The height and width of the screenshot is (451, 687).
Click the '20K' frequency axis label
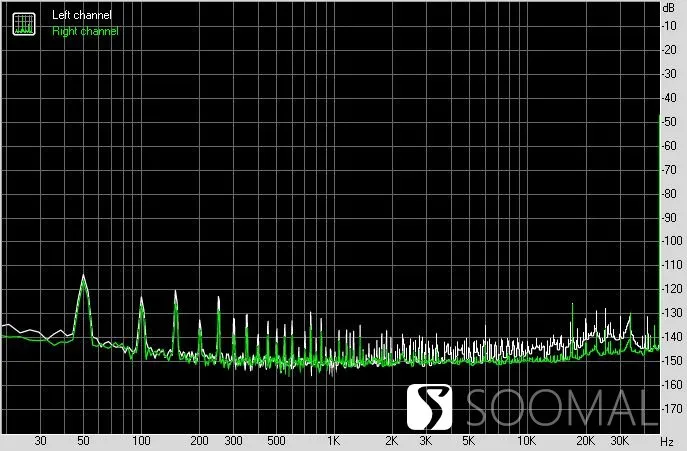point(585,440)
